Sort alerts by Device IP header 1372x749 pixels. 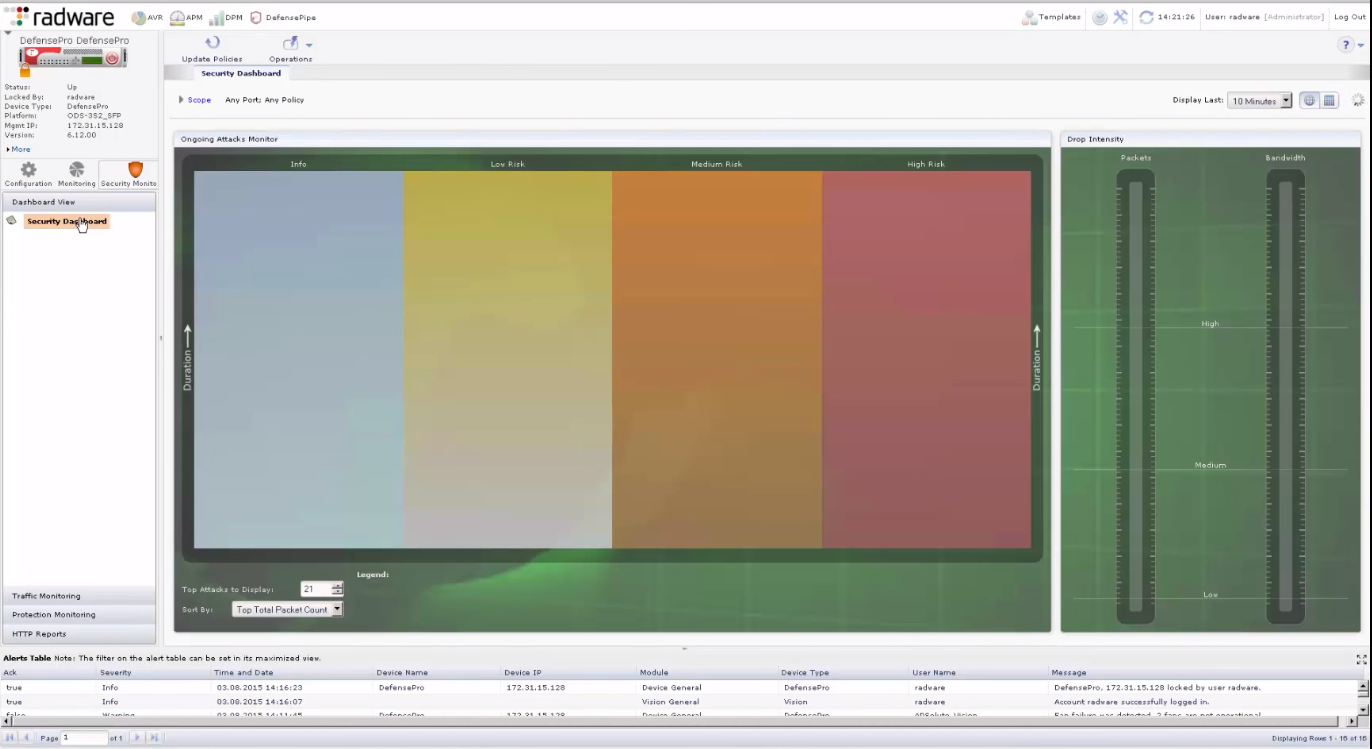tap(570, 673)
